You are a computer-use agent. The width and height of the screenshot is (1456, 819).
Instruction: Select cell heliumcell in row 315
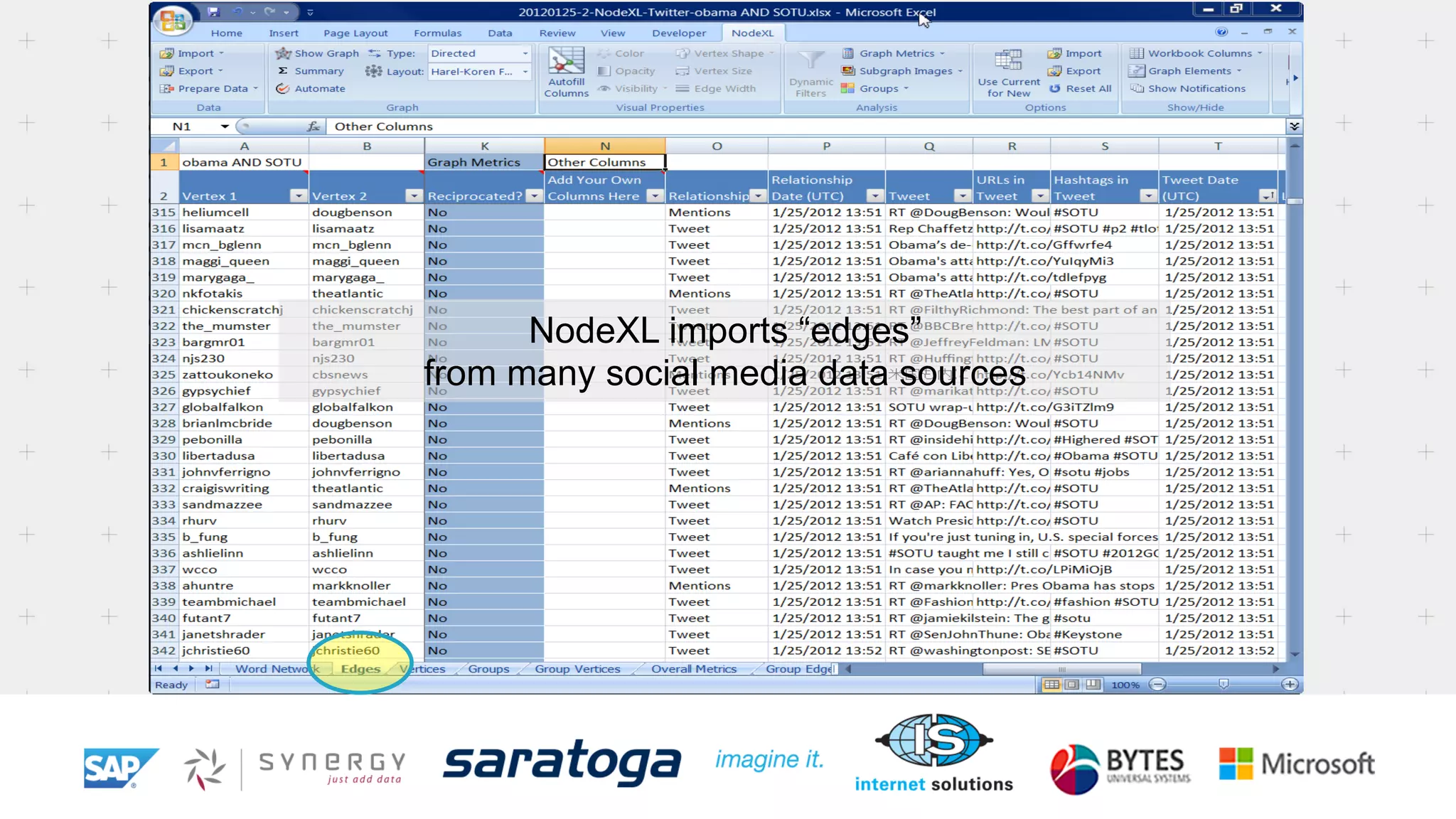click(243, 212)
